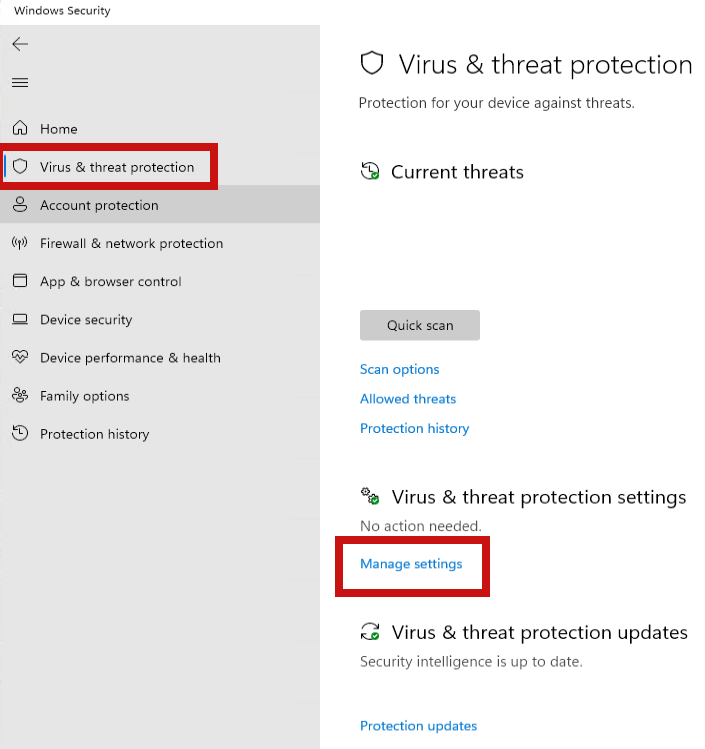Click the heart icon for Device performance

coord(20,357)
